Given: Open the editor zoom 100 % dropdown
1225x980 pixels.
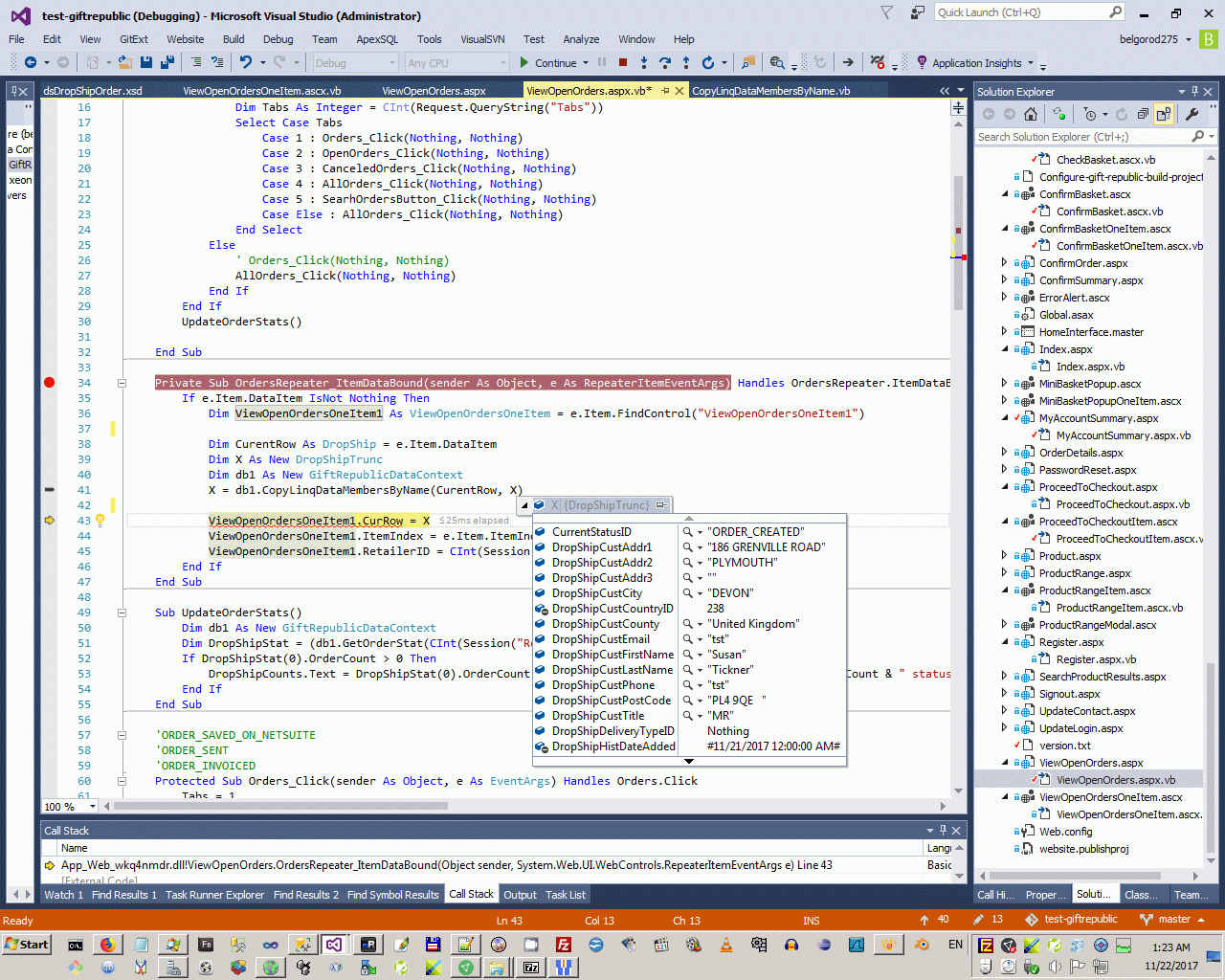Looking at the screenshot, I should coord(93,807).
